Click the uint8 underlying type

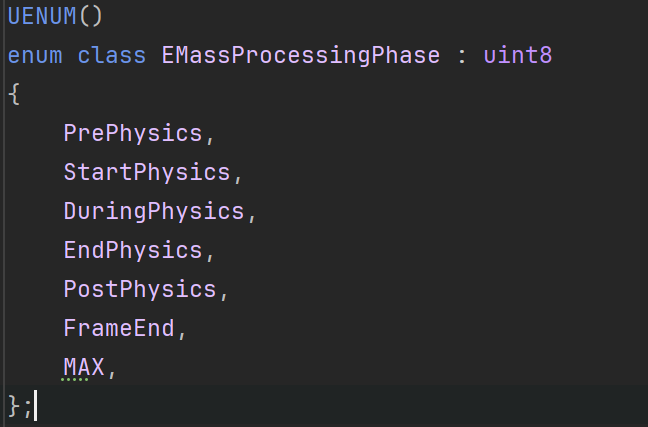point(518,54)
